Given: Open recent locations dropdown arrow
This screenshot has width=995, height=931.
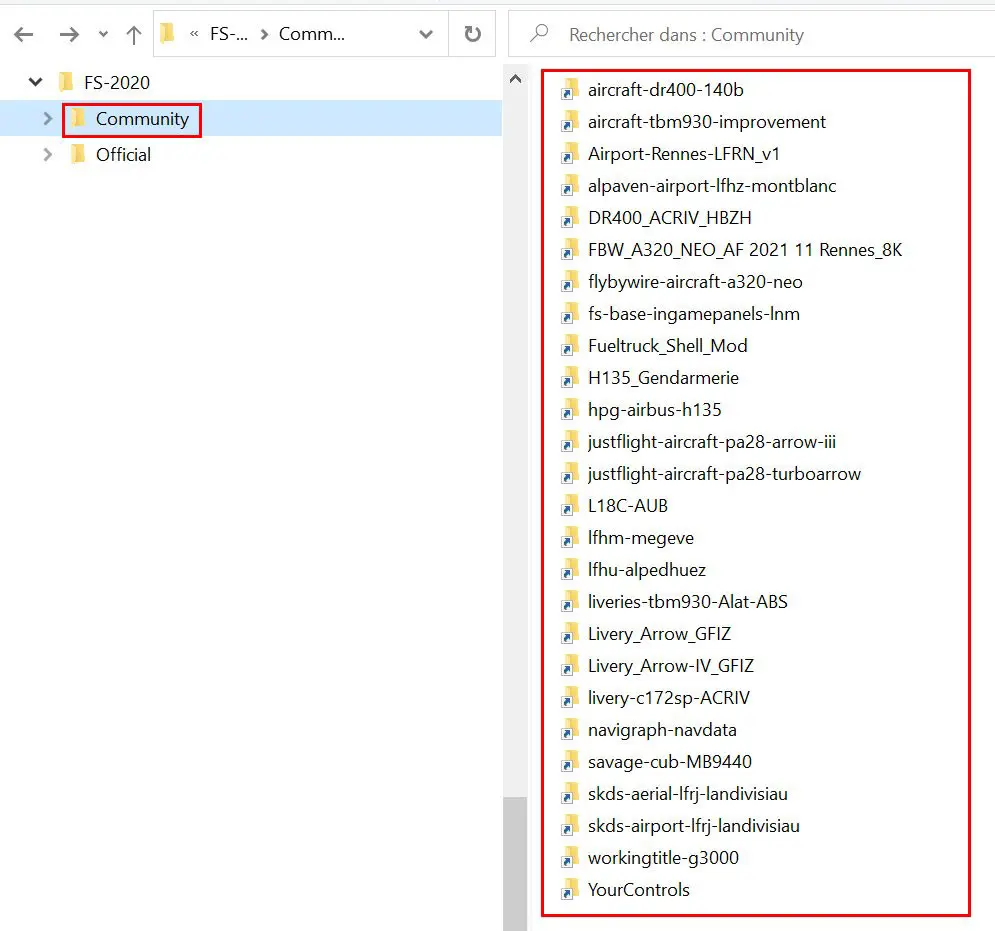Looking at the screenshot, I should (103, 34).
